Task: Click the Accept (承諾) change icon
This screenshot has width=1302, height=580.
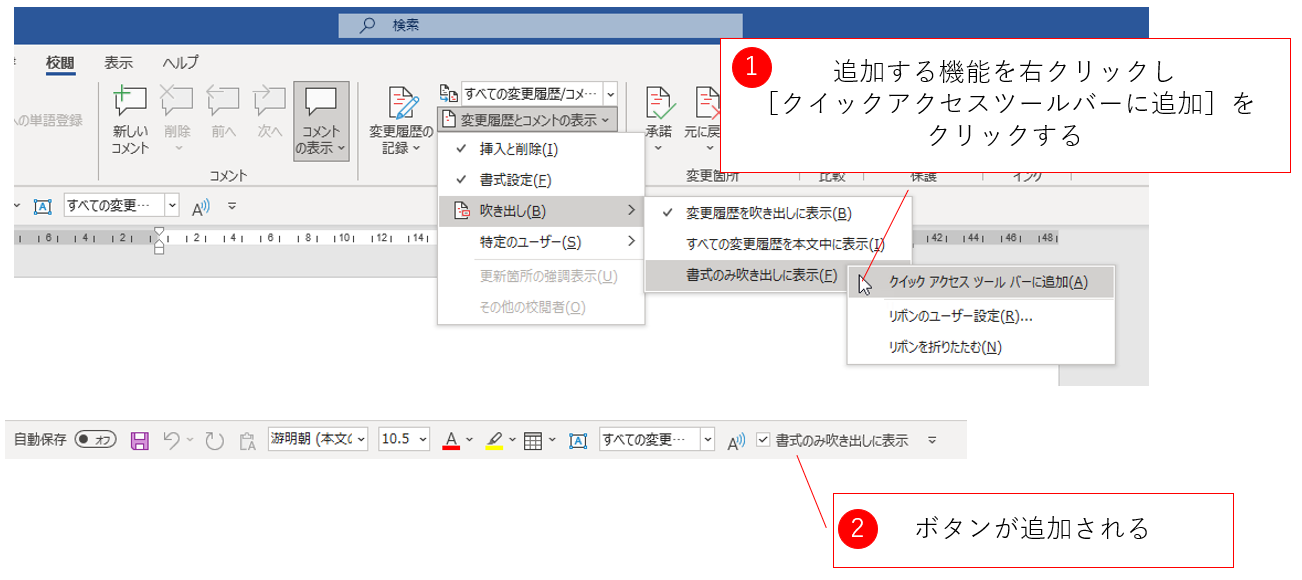Action: (x=658, y=102)
